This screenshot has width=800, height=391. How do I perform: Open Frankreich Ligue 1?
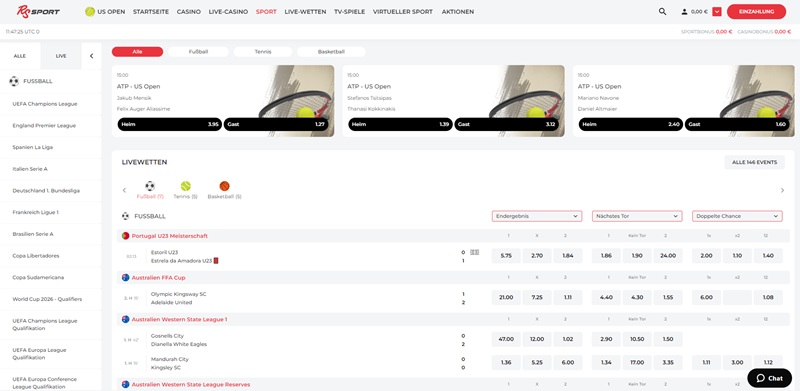[x=35, y=212]
